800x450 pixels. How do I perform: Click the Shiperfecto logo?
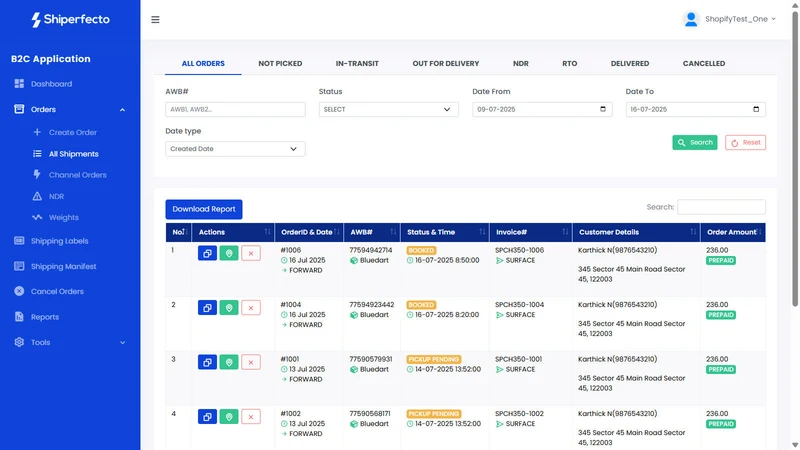point(70,19)
